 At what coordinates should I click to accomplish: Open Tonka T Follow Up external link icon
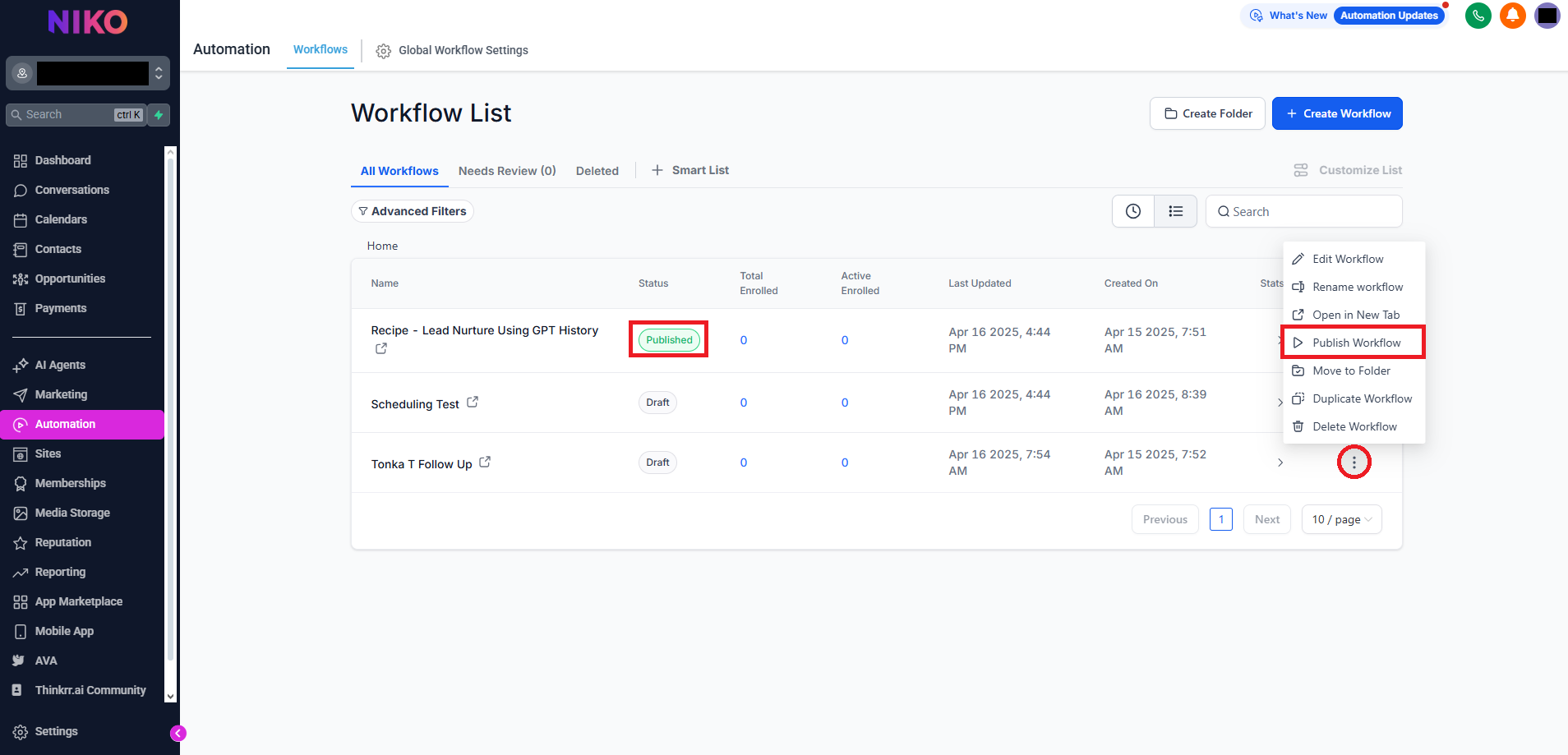pyautogui.click(x=485, y=462)
